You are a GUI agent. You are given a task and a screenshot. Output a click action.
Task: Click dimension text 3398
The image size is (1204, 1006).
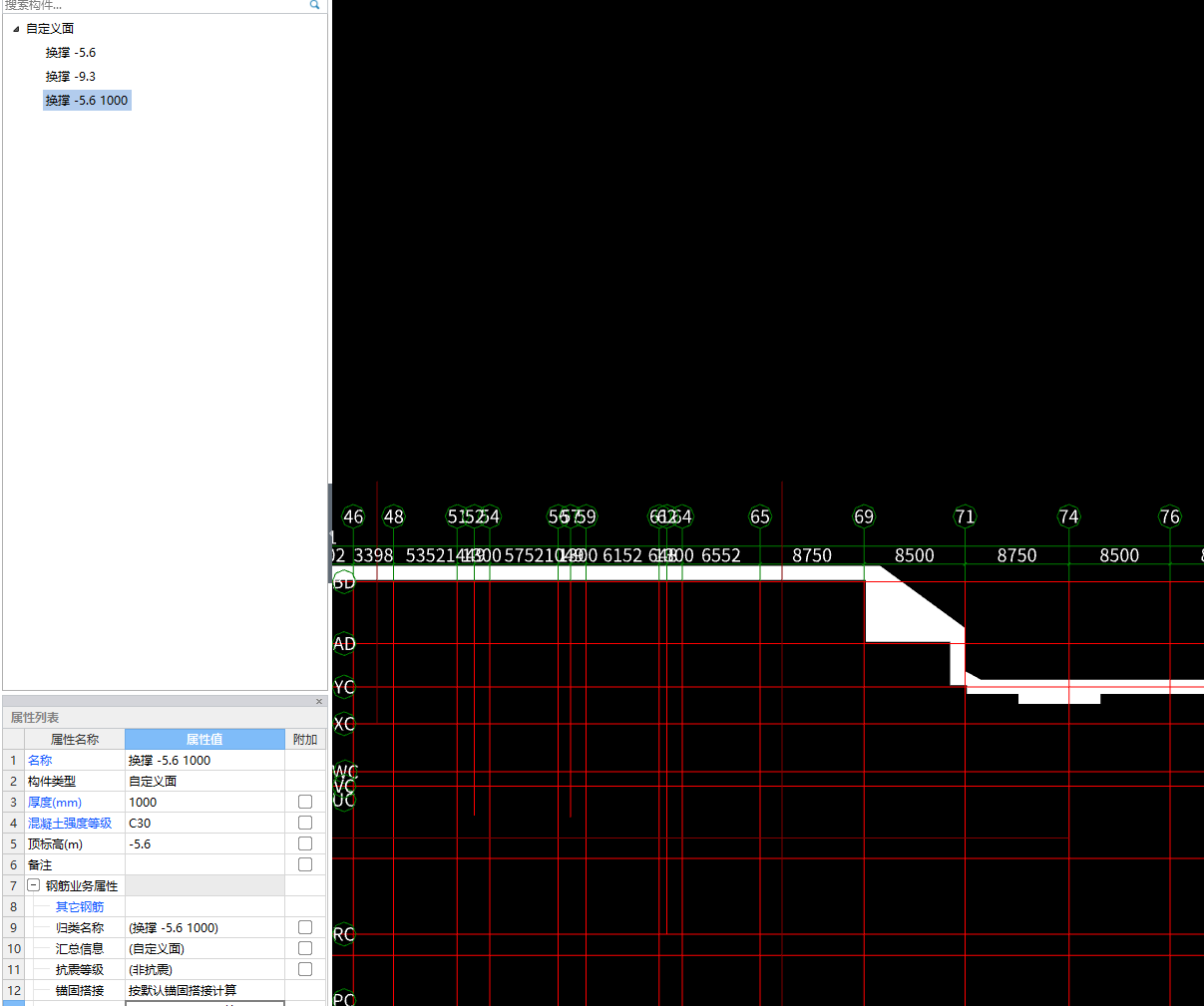[x=374, y=555]
